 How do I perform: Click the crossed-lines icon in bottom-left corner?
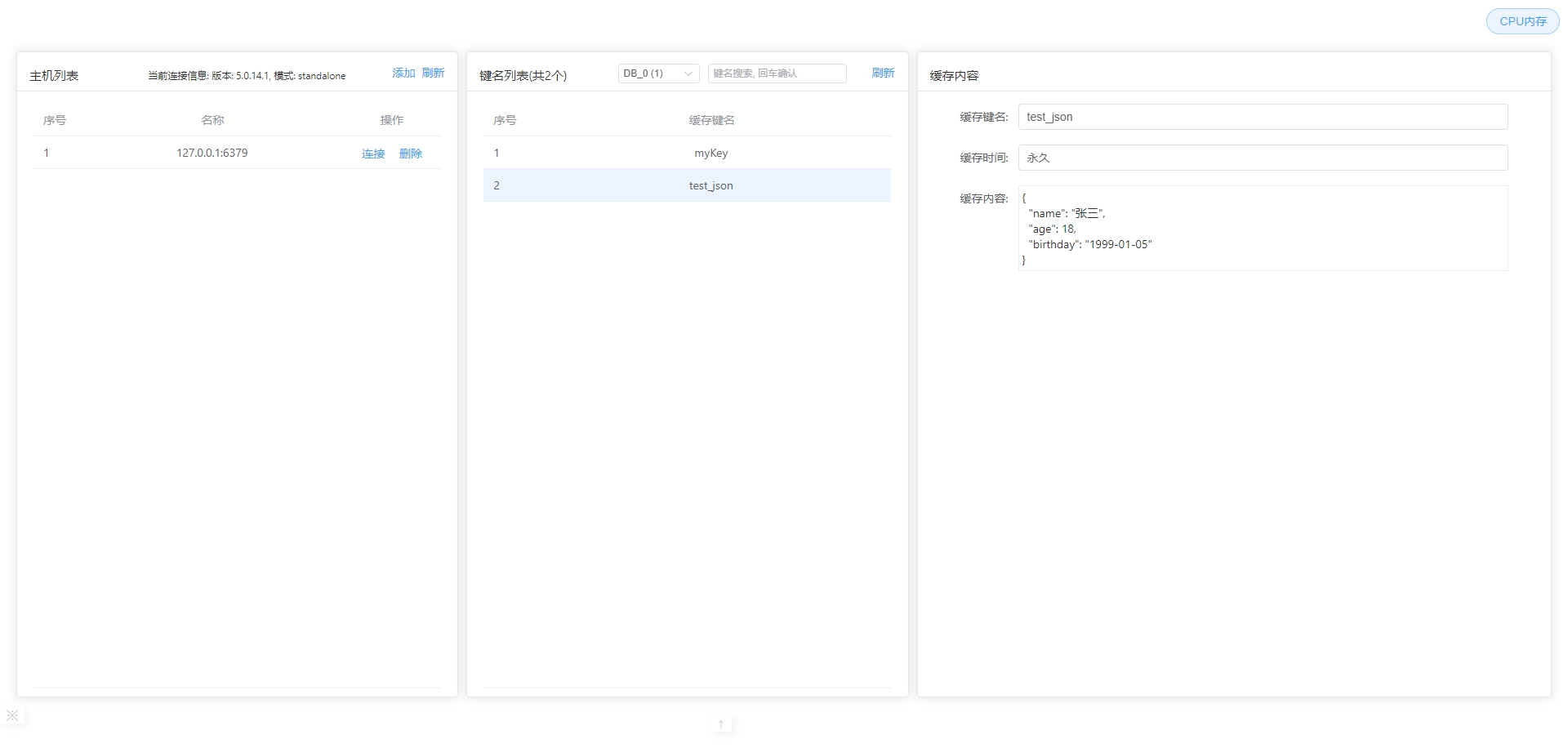pos(12,715)
